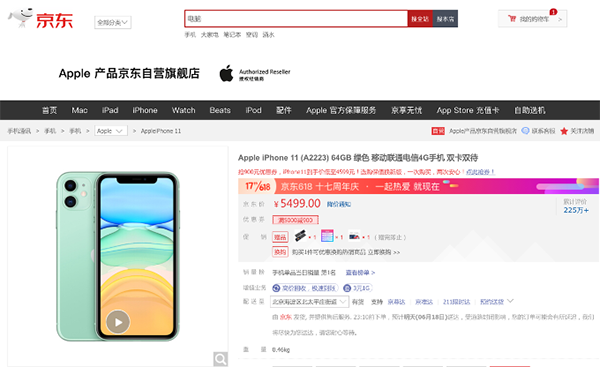This screenshot has height=367, width=600.
Task: Open 自助选机 navigation tab
Action: pyautogui.click(x=530, y=110)
